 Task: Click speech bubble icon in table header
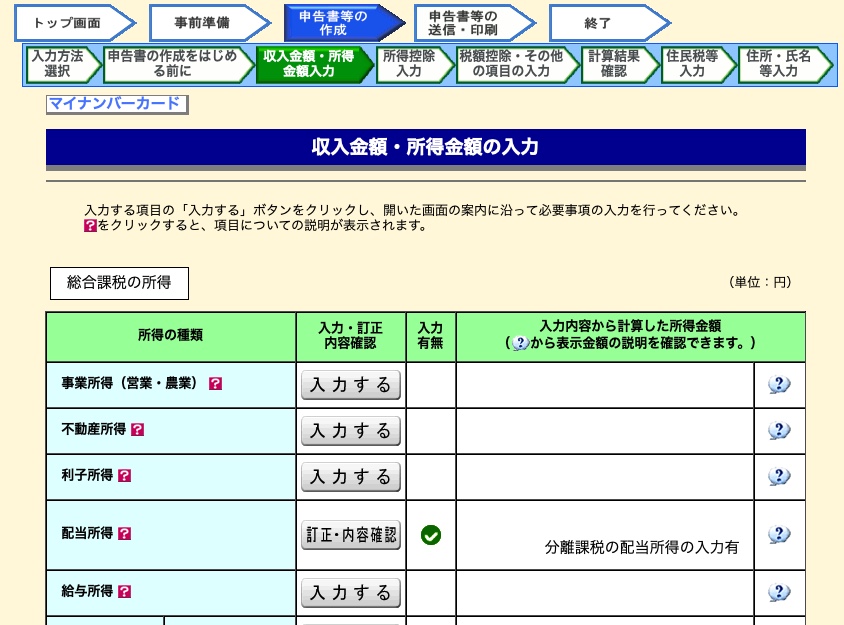pos(520,343)
